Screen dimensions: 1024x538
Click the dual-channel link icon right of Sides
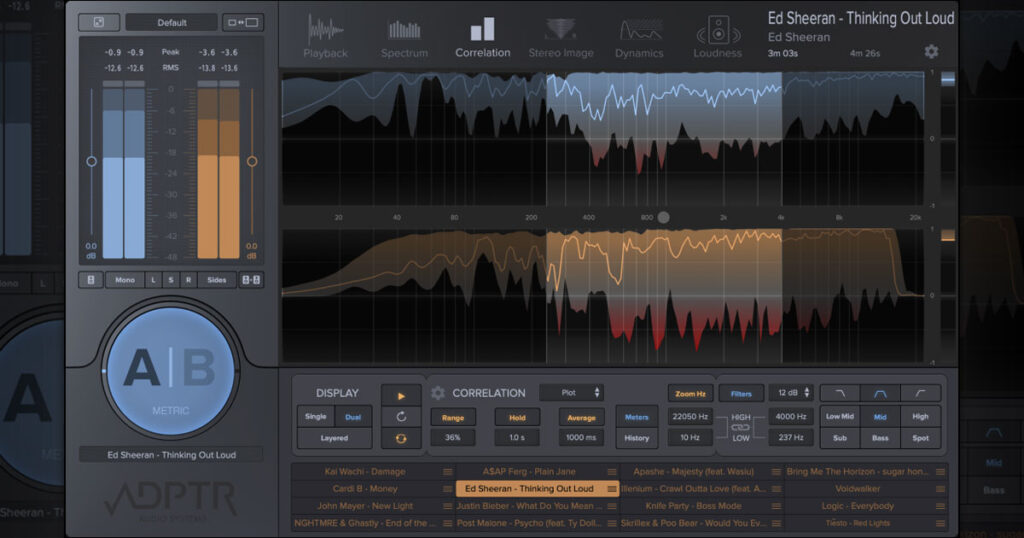coord(251,279)
